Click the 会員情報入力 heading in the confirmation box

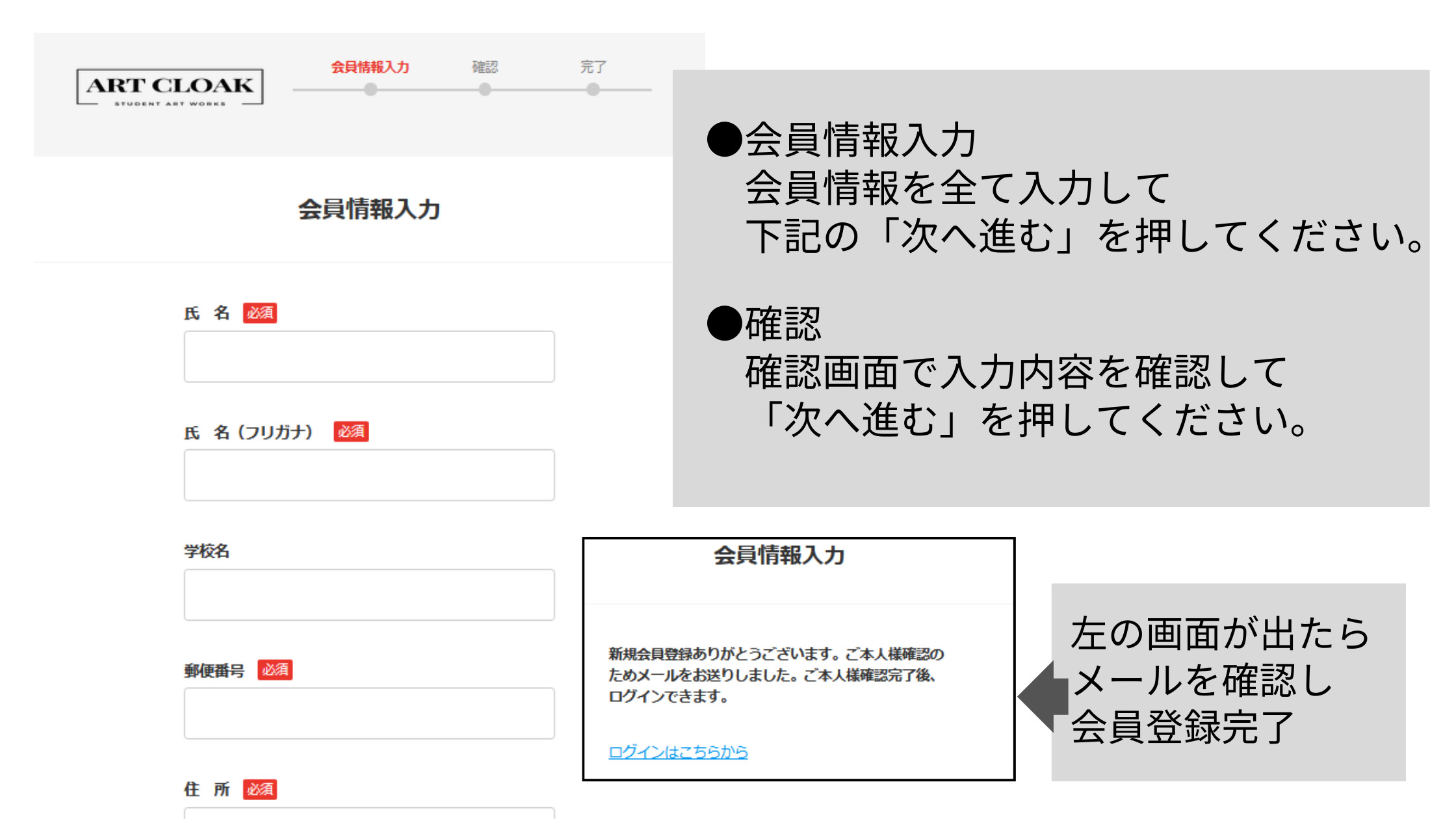(x=779, y=555)
